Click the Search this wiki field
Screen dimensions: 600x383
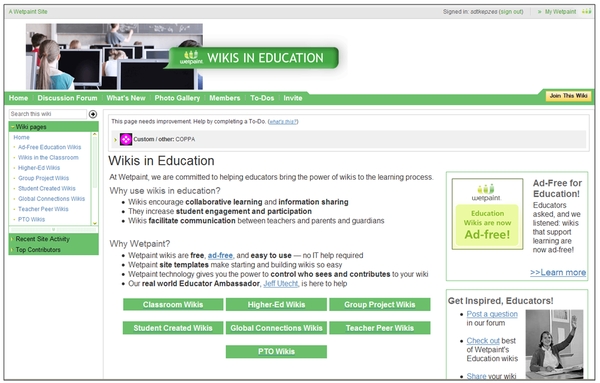pyautogui.click(x=48, y=114)
